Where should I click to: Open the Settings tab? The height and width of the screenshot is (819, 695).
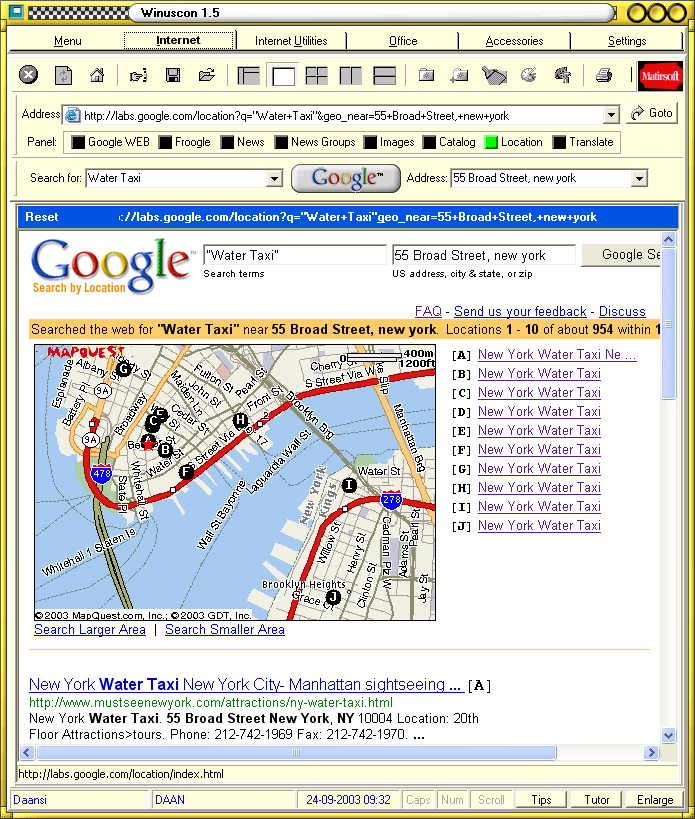tap(627, 41)
